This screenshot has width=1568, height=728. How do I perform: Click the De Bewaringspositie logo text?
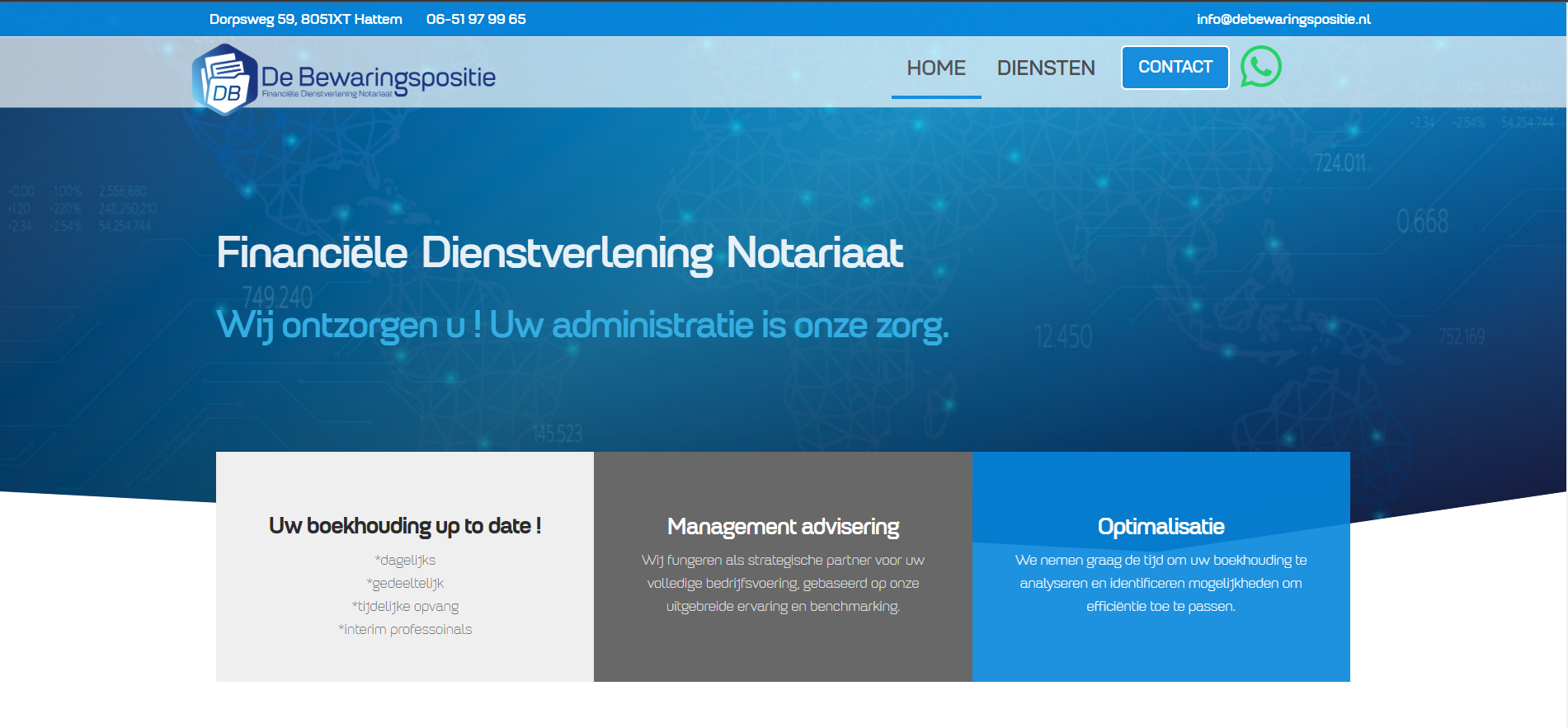point(379,78)
